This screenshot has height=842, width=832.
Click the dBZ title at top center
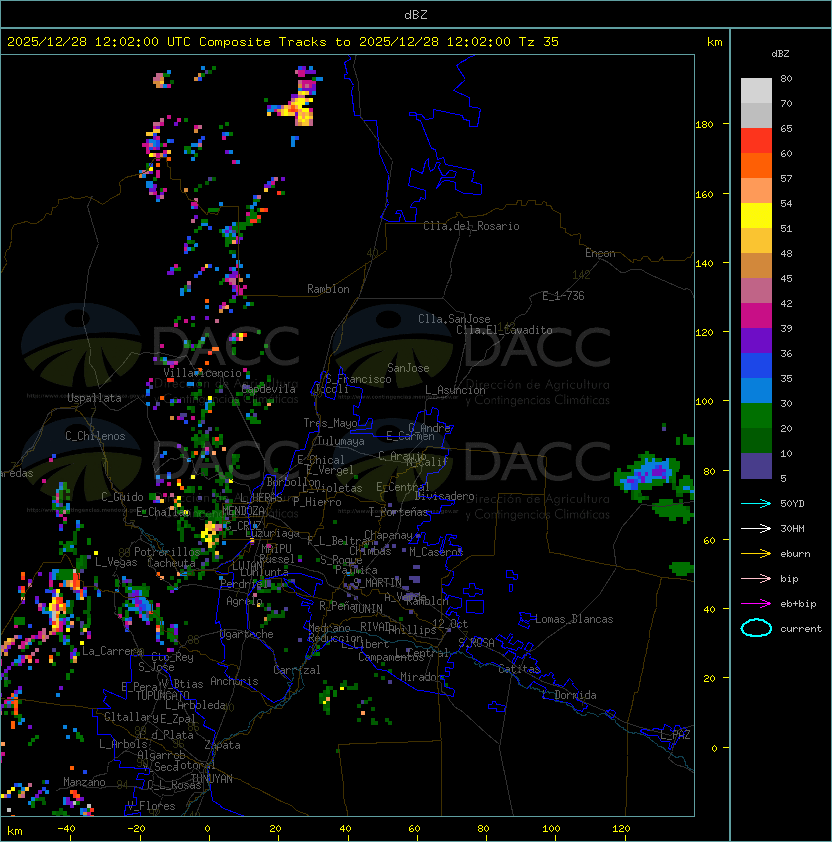pyautogui.click(x=416, y=15)
